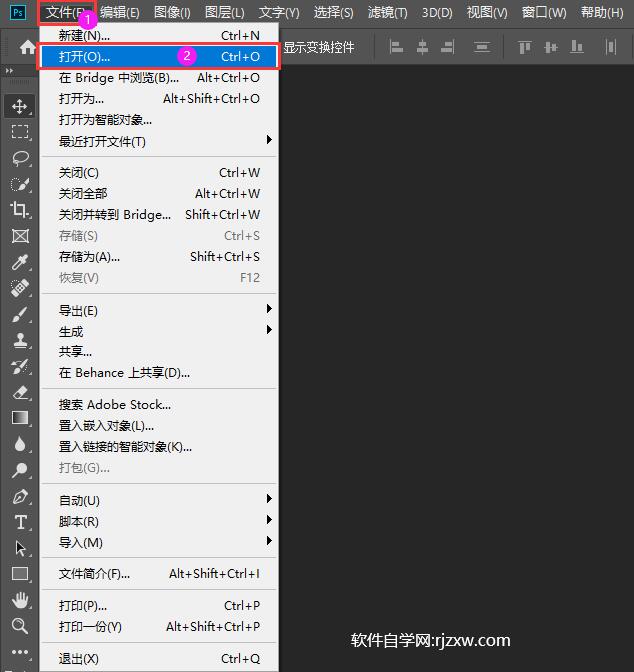Select the Quick Selection tool
This screenshot has width=634, height=672.
tap(20, 184)
